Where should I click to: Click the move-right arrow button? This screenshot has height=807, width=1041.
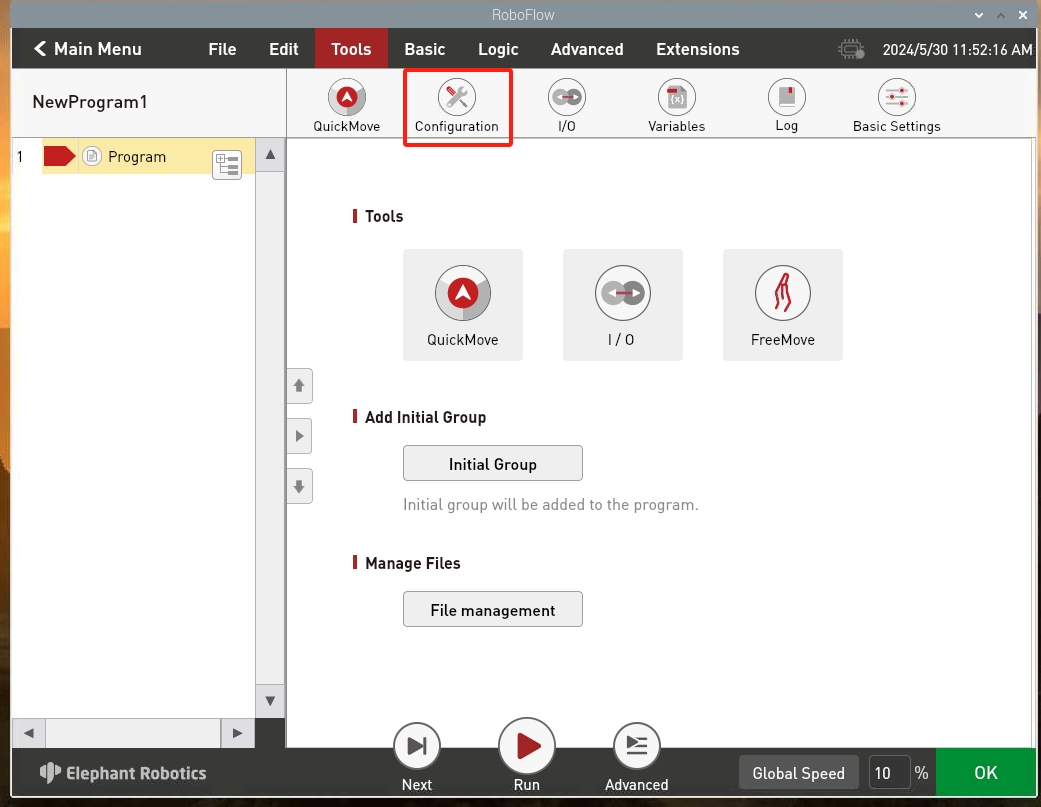(x=299, y=436)
